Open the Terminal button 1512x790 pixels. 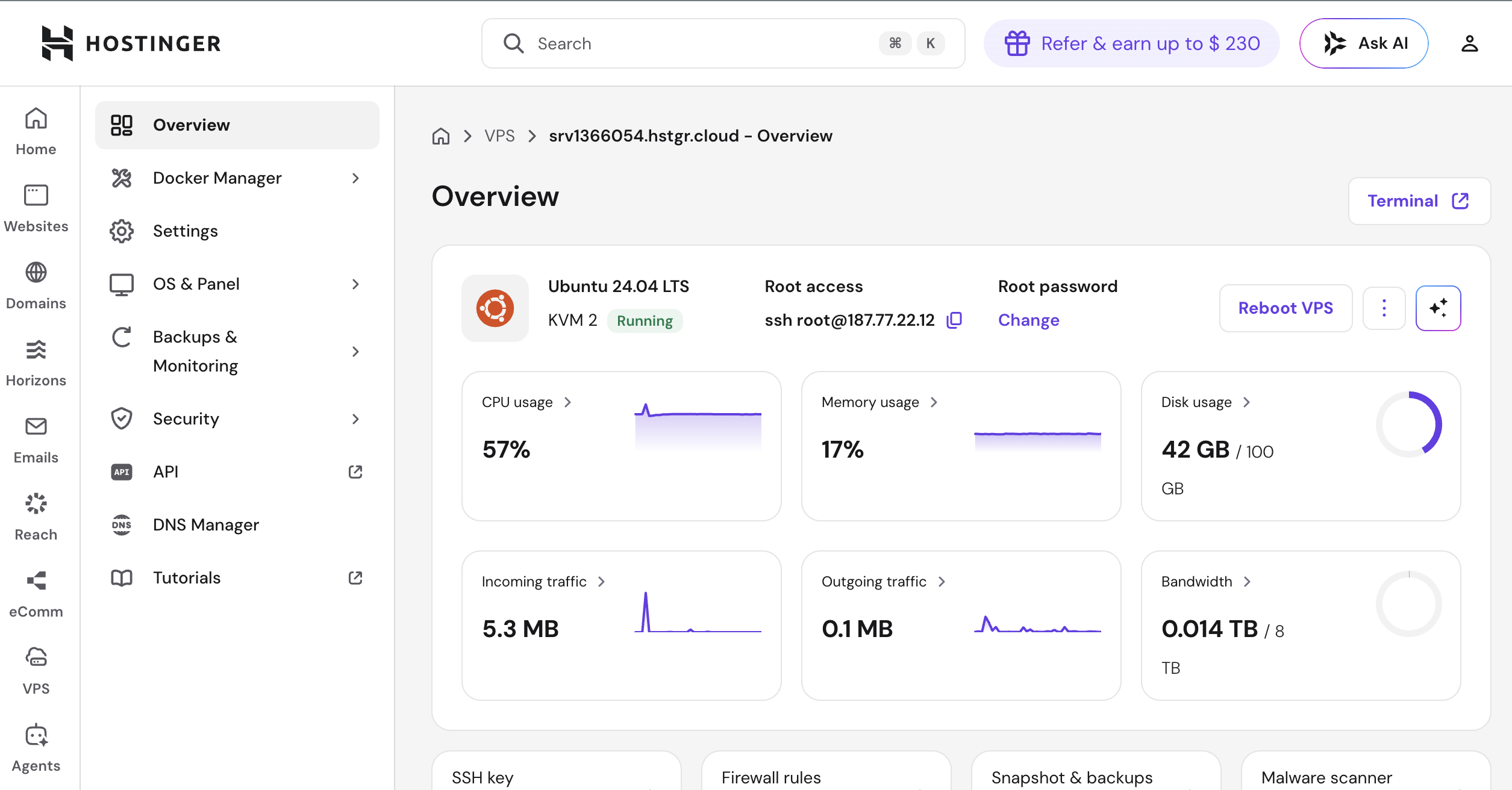coord(1419,201)
